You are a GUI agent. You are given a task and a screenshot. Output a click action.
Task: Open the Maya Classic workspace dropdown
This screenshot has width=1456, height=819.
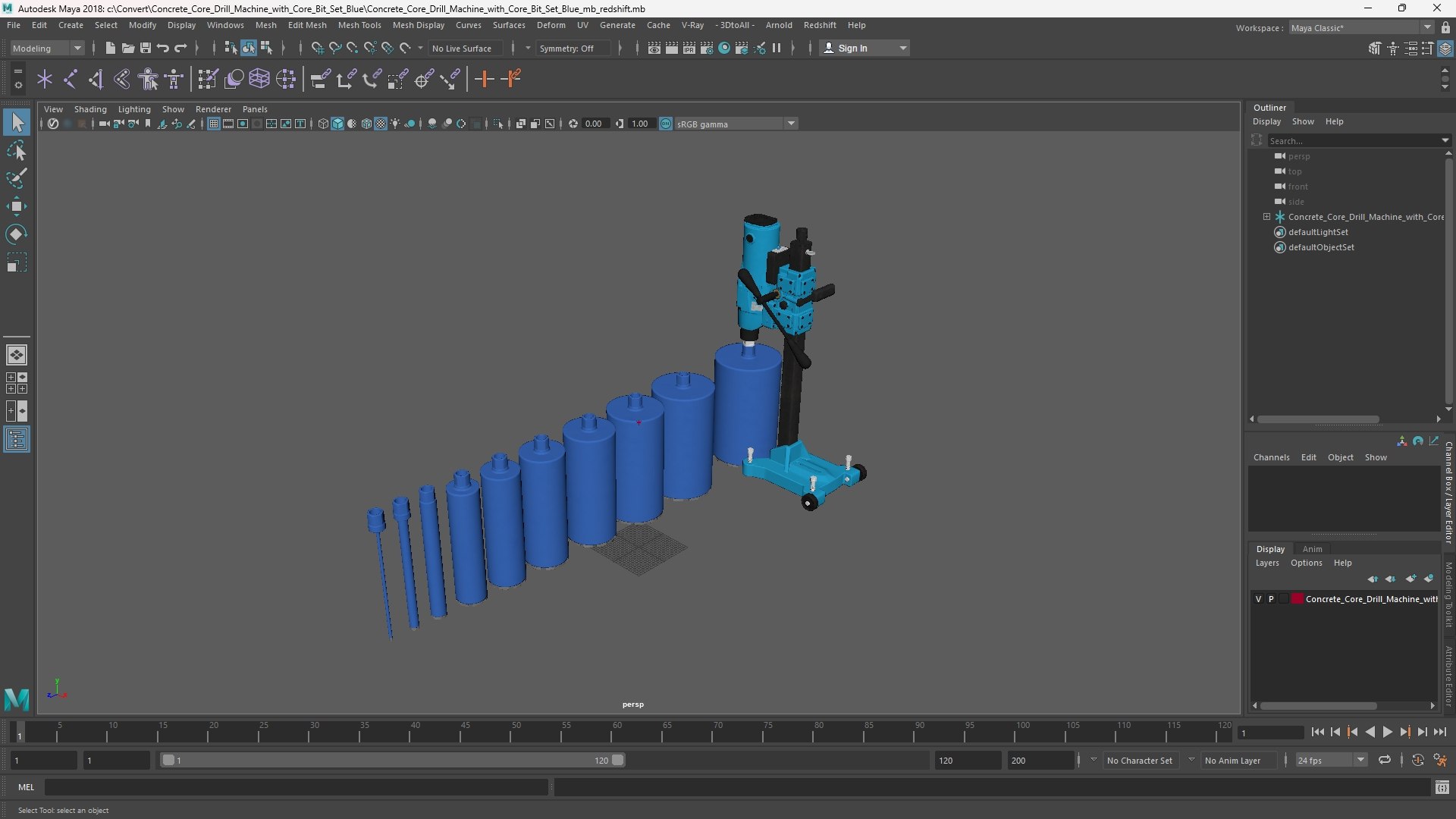(1361, 28)
